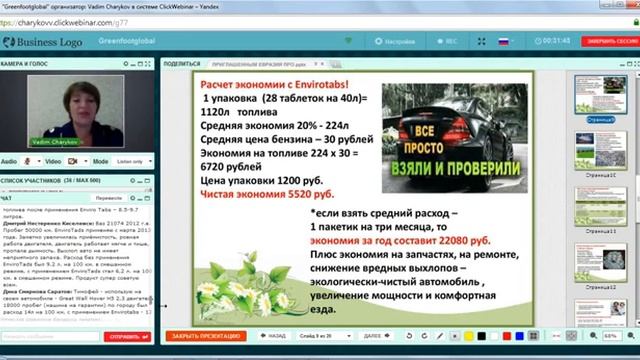The height and width of the screenshot is (360, 640).
Task: Select the line thickness tool
Action: point(556,336)
